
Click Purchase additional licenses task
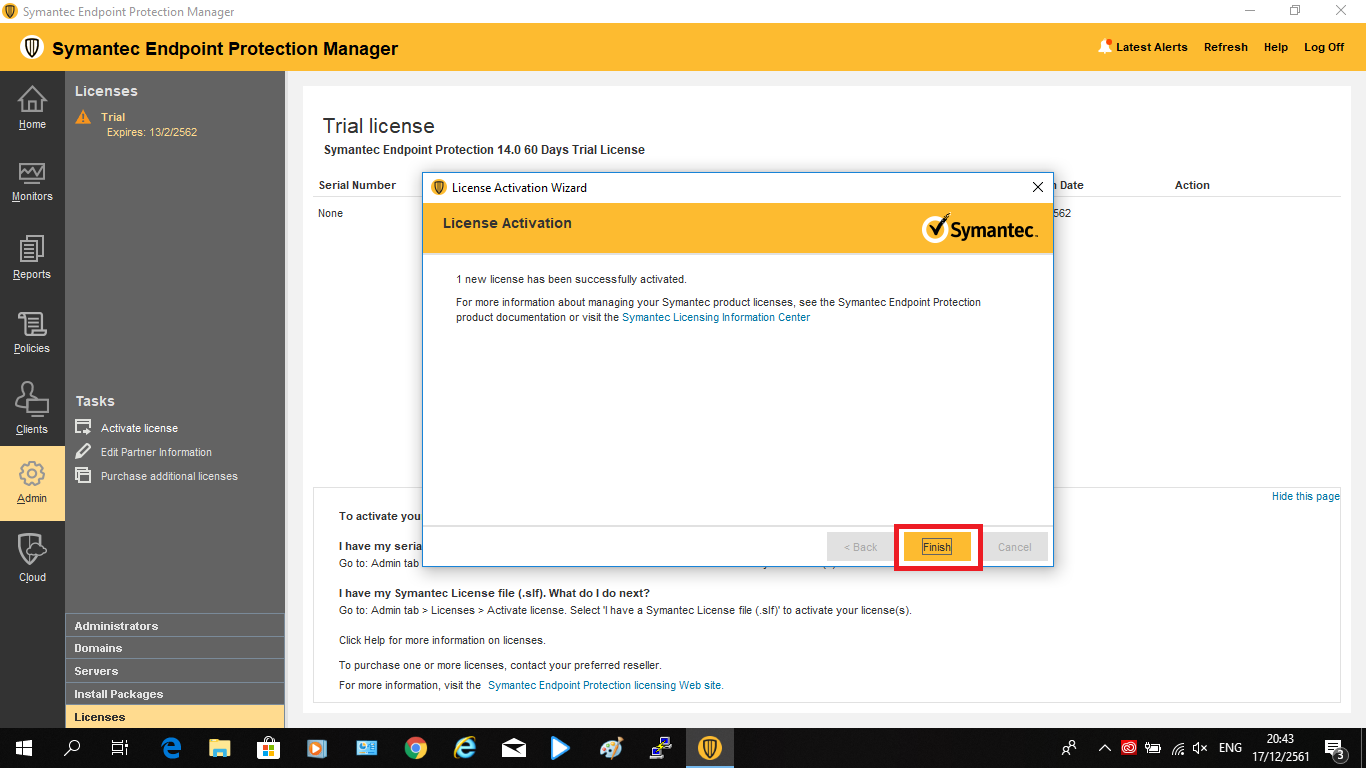pos(169,476)
